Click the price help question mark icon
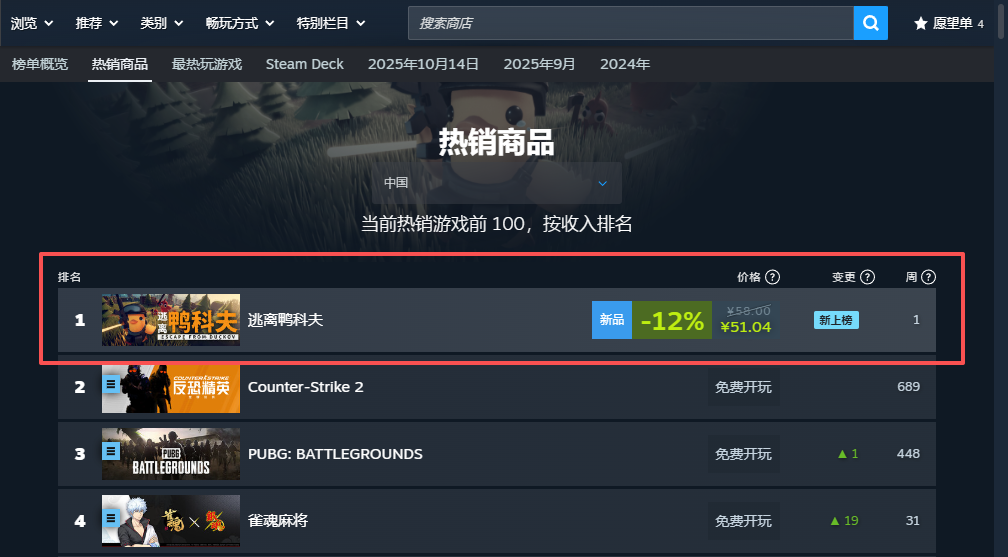Screen dimensions: 1008x557 pos(773,277)
